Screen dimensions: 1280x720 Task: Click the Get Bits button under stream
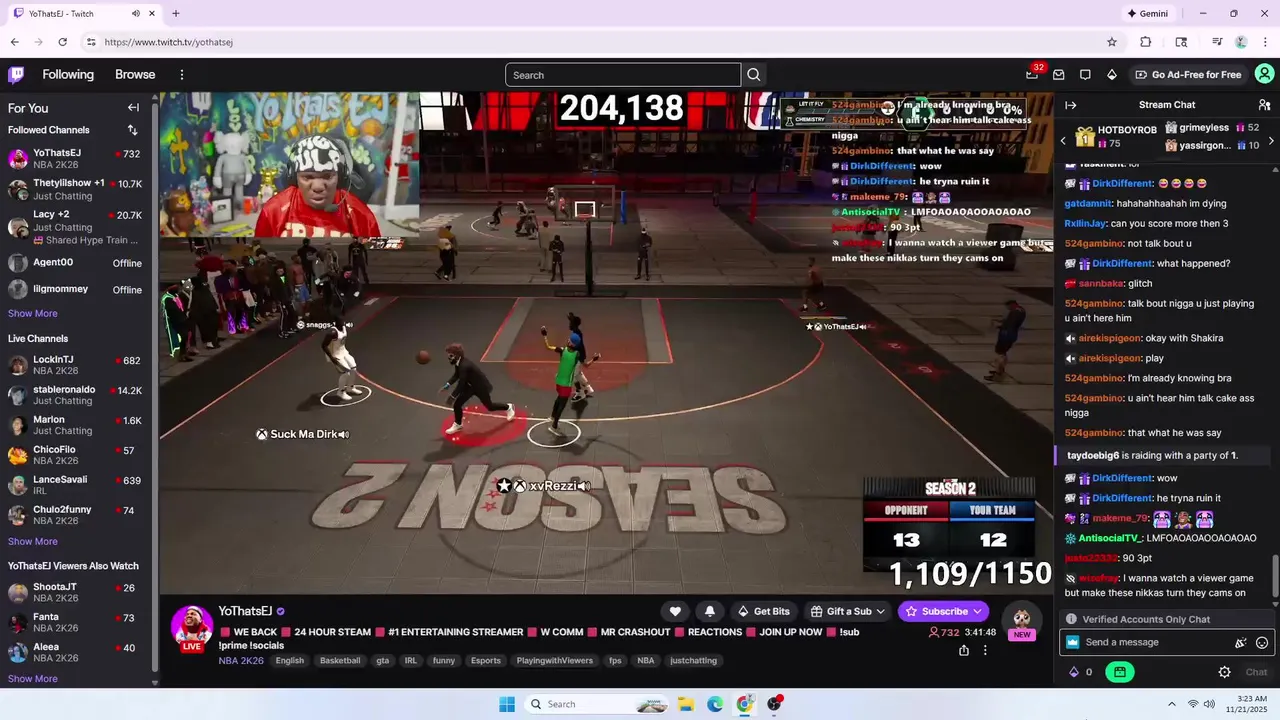(x=763, y=611)
